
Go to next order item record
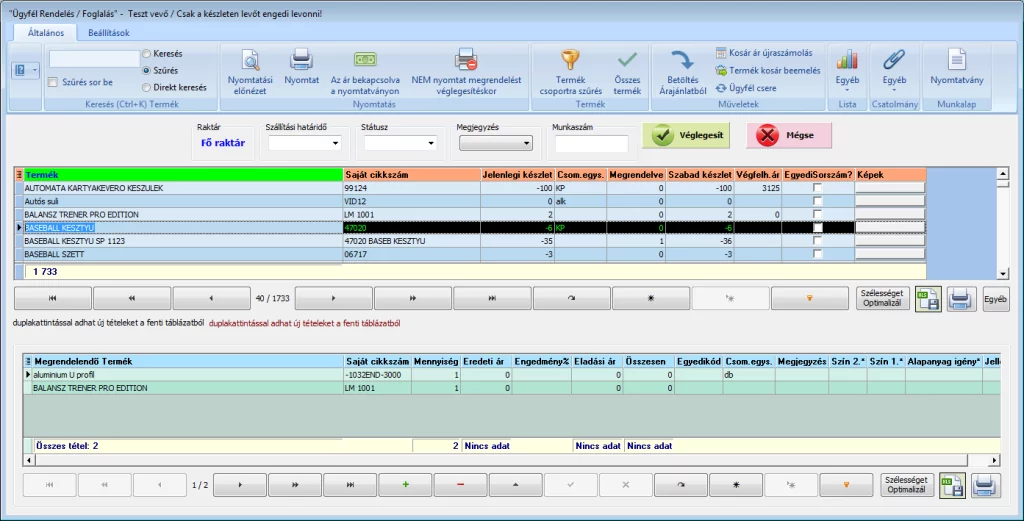coord(240,485)
